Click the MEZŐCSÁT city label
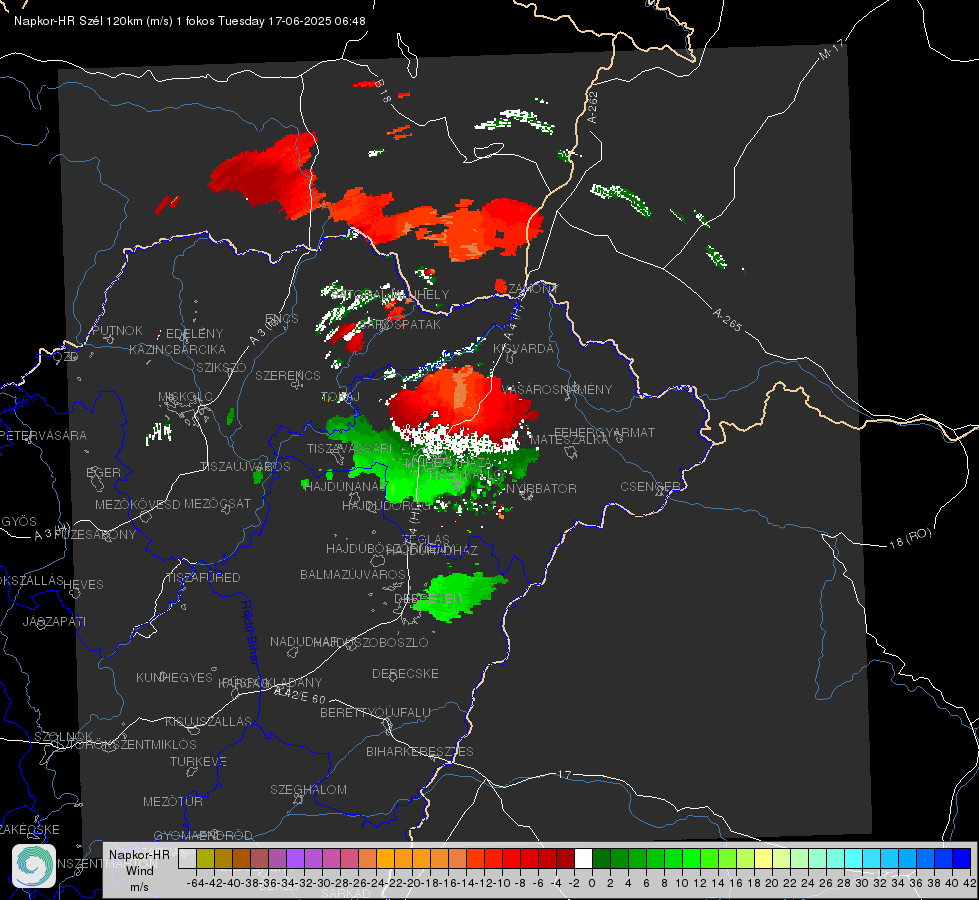The width and height of the screenshot is (979, 900). click(x=217, y=503)
